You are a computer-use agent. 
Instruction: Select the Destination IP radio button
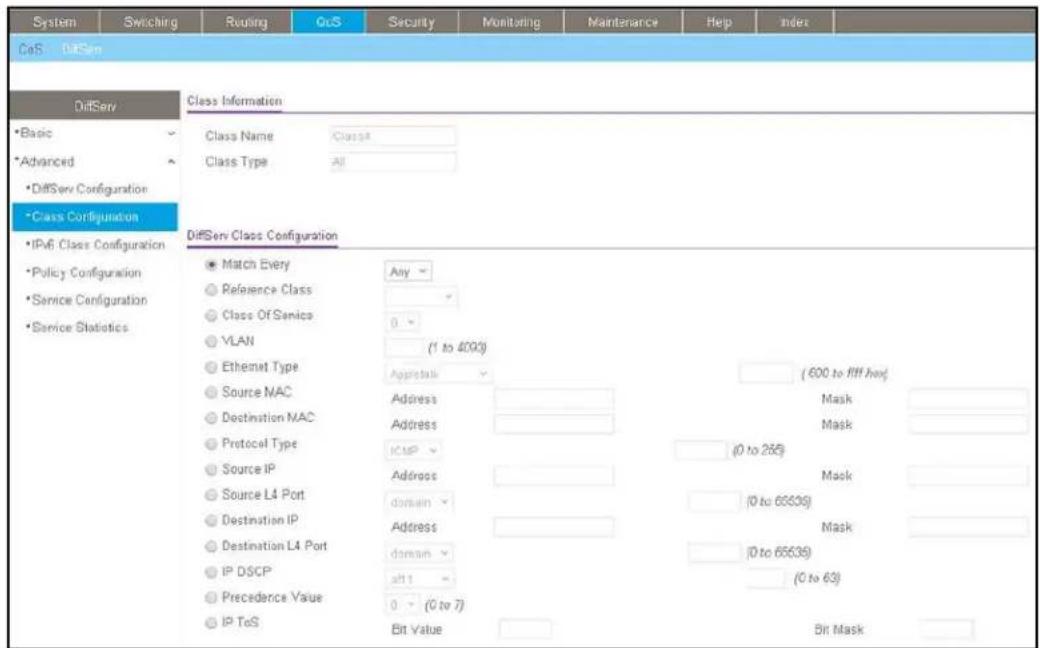point(211,521)
